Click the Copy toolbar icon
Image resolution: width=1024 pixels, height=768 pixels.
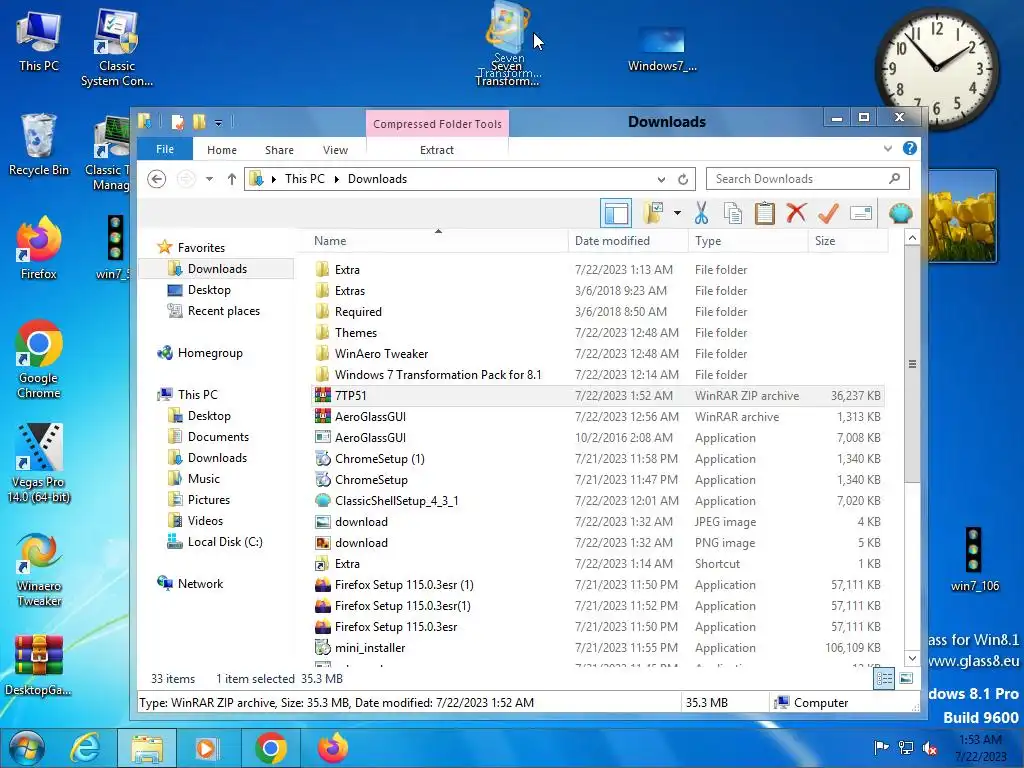coord(733,213)
